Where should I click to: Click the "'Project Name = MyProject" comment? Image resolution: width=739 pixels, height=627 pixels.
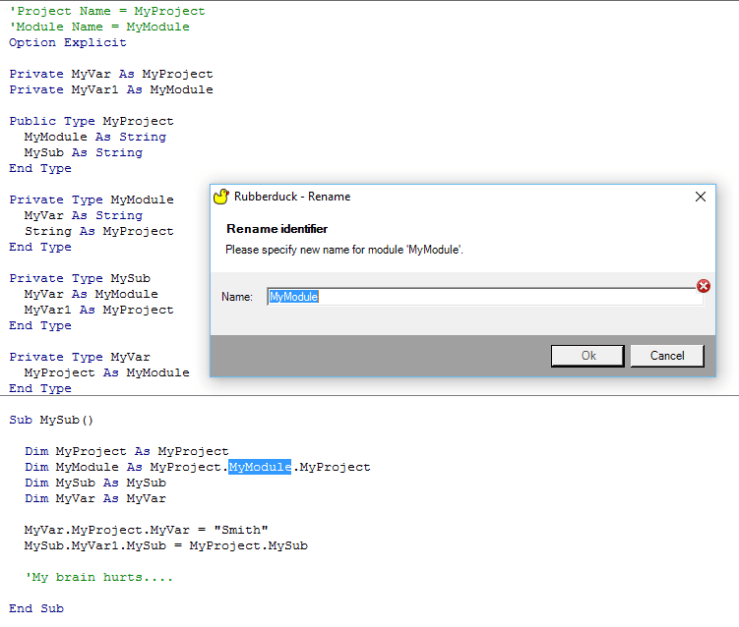(107, 11)
